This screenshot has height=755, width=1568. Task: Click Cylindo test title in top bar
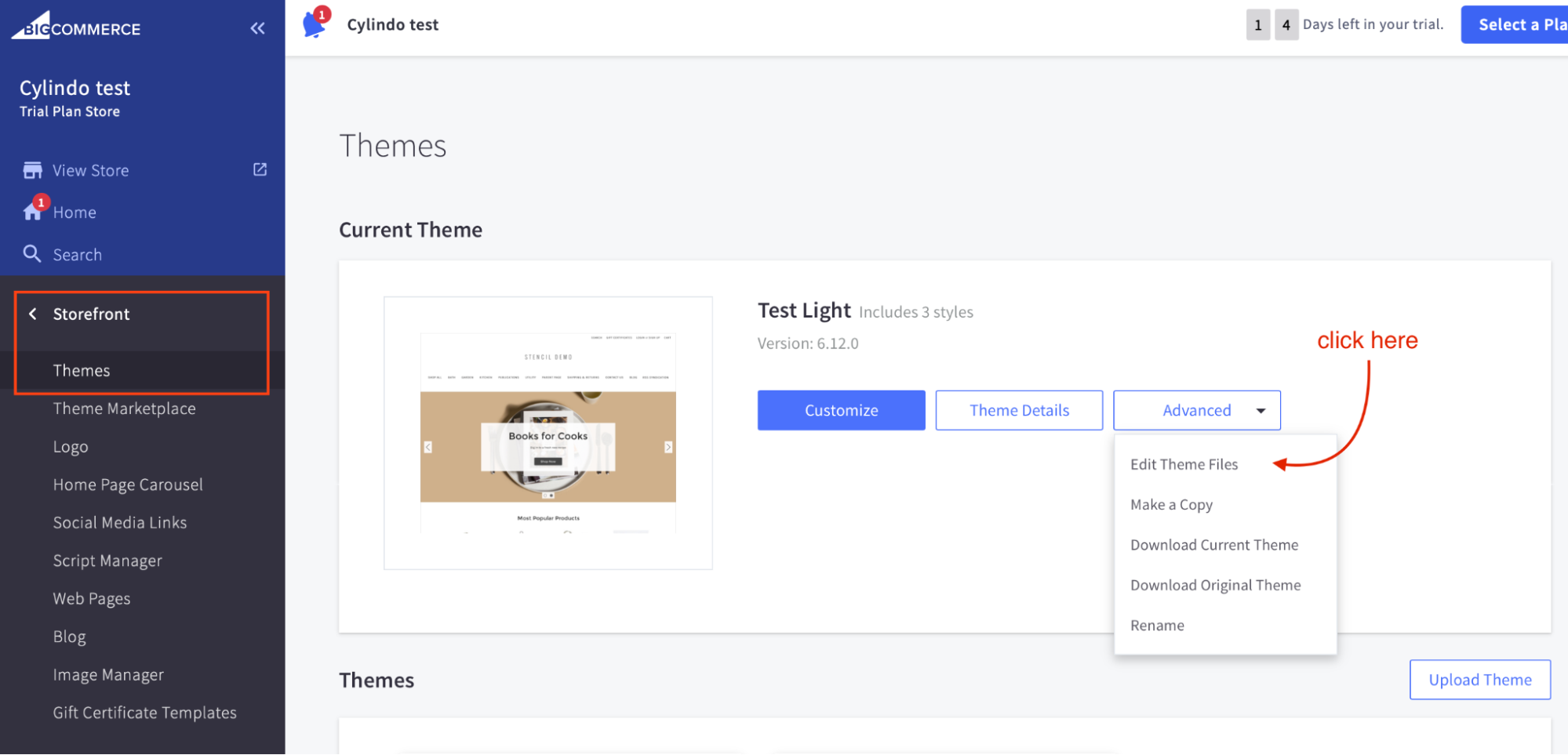click(393, 24)
